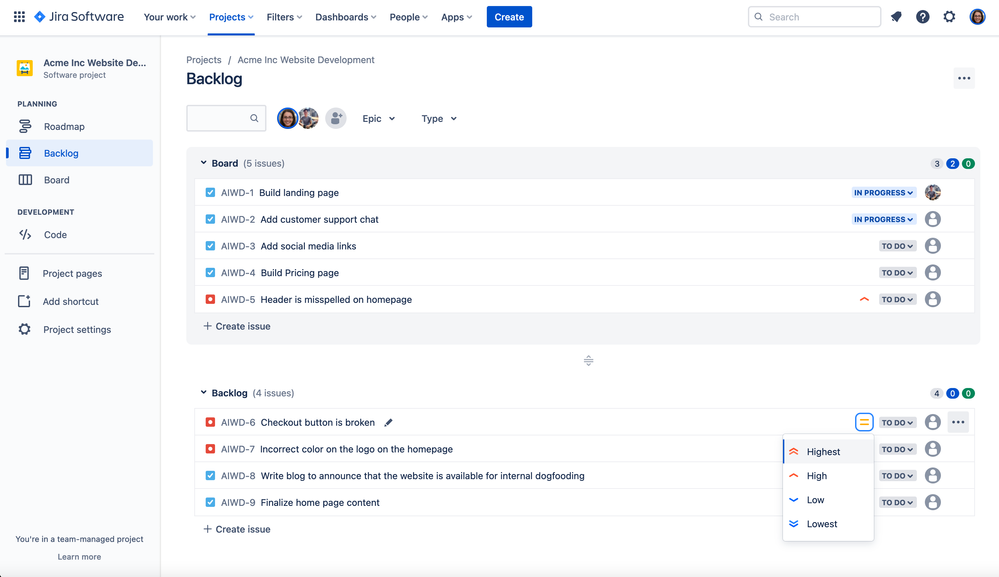Click the backlog search input box
The width and height of the screenshot is (999, 577).
click(226, 118)
